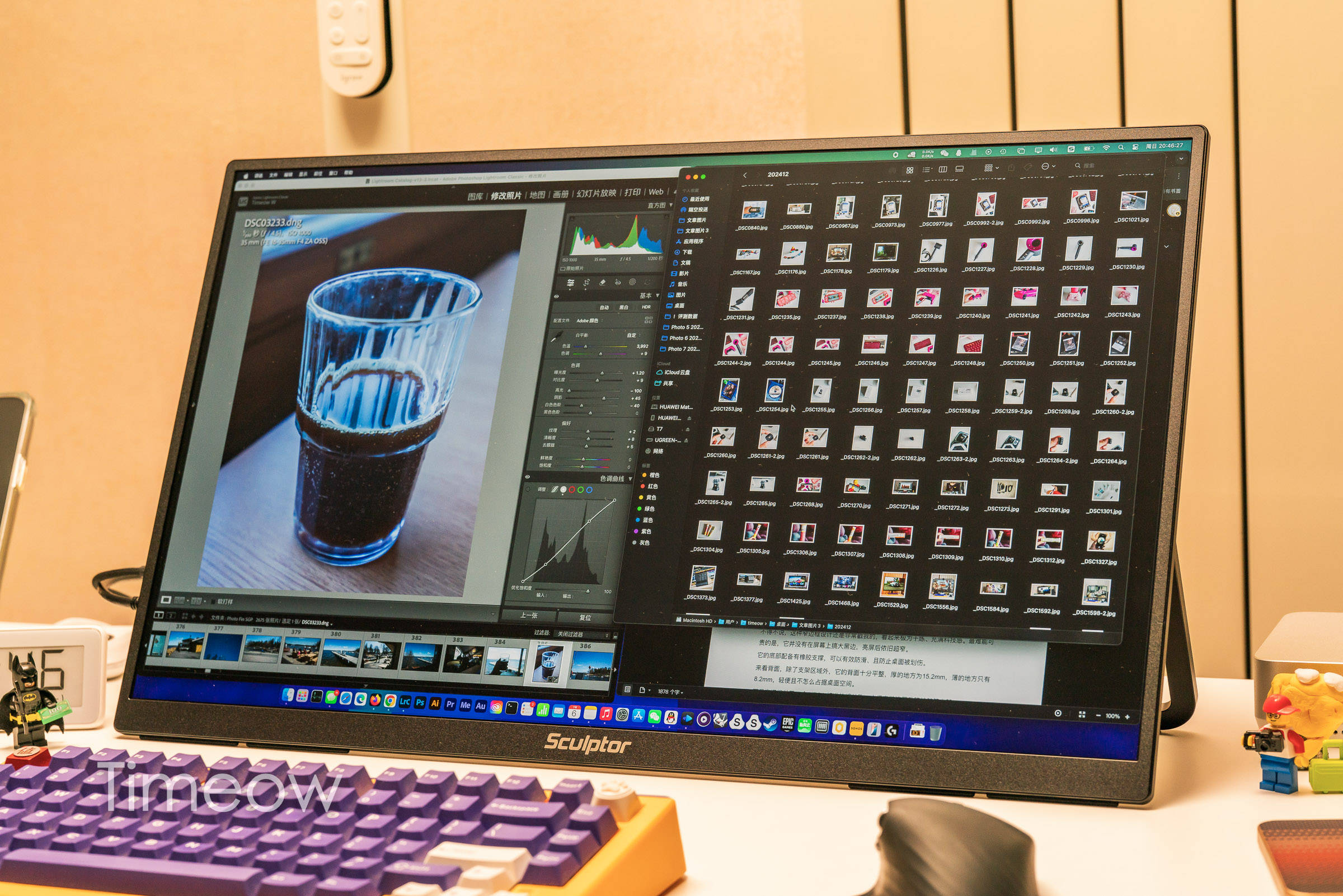Switch Finder to column view icon

click(x=942, y=169)
